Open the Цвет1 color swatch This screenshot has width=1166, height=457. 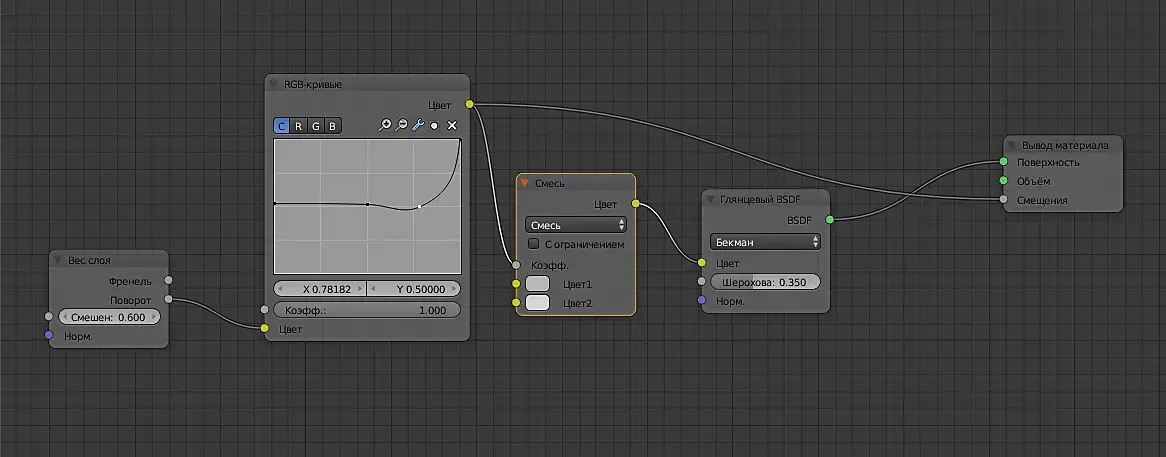coord(538,283)
